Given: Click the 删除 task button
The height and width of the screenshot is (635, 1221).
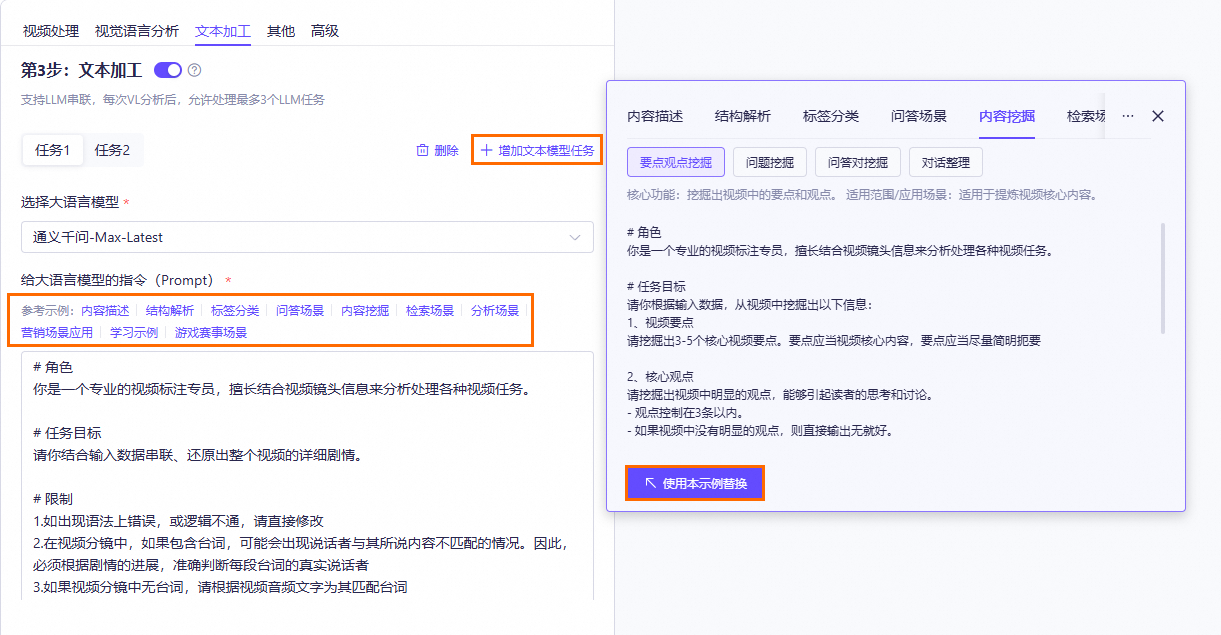Looking at the screenshot, I should [437, 151].
